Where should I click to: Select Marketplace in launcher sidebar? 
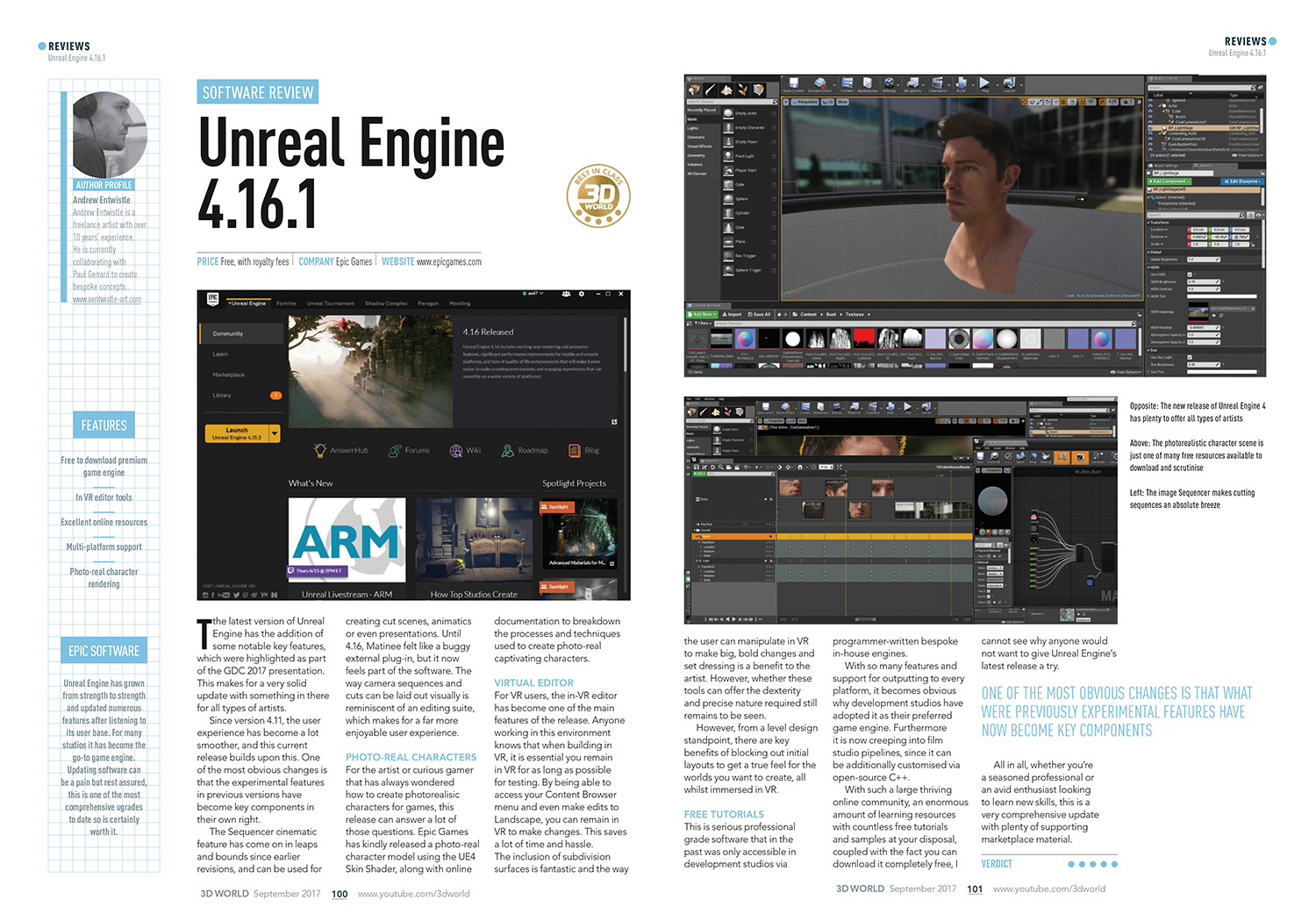coord(229,375)
